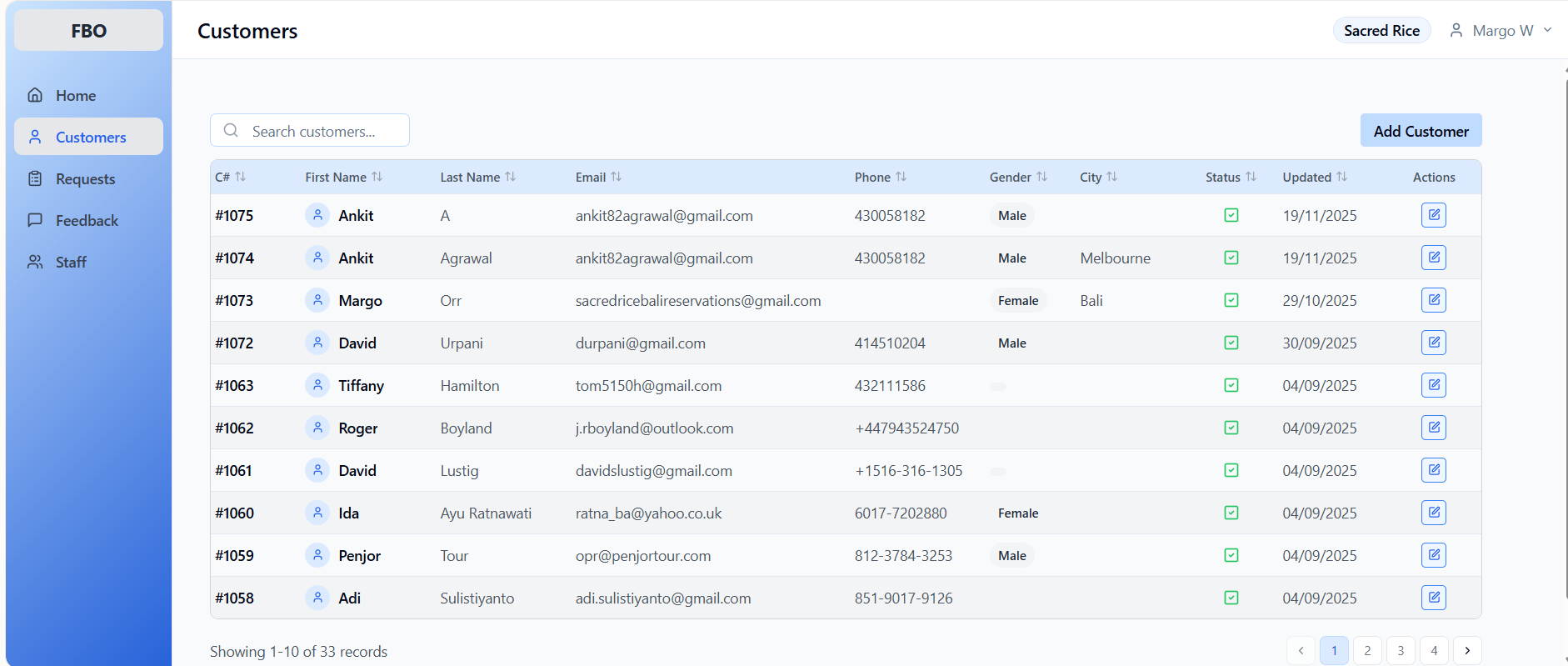Click the email sacredricebalireservations@gmail.com

(698, 300)
